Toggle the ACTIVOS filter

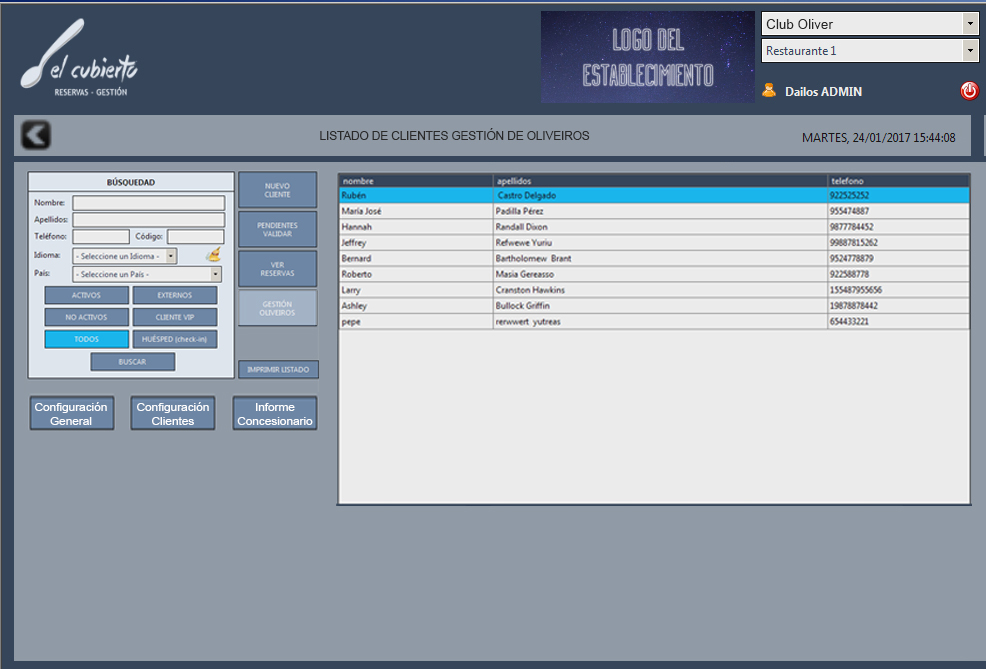[x=86, y=296]
